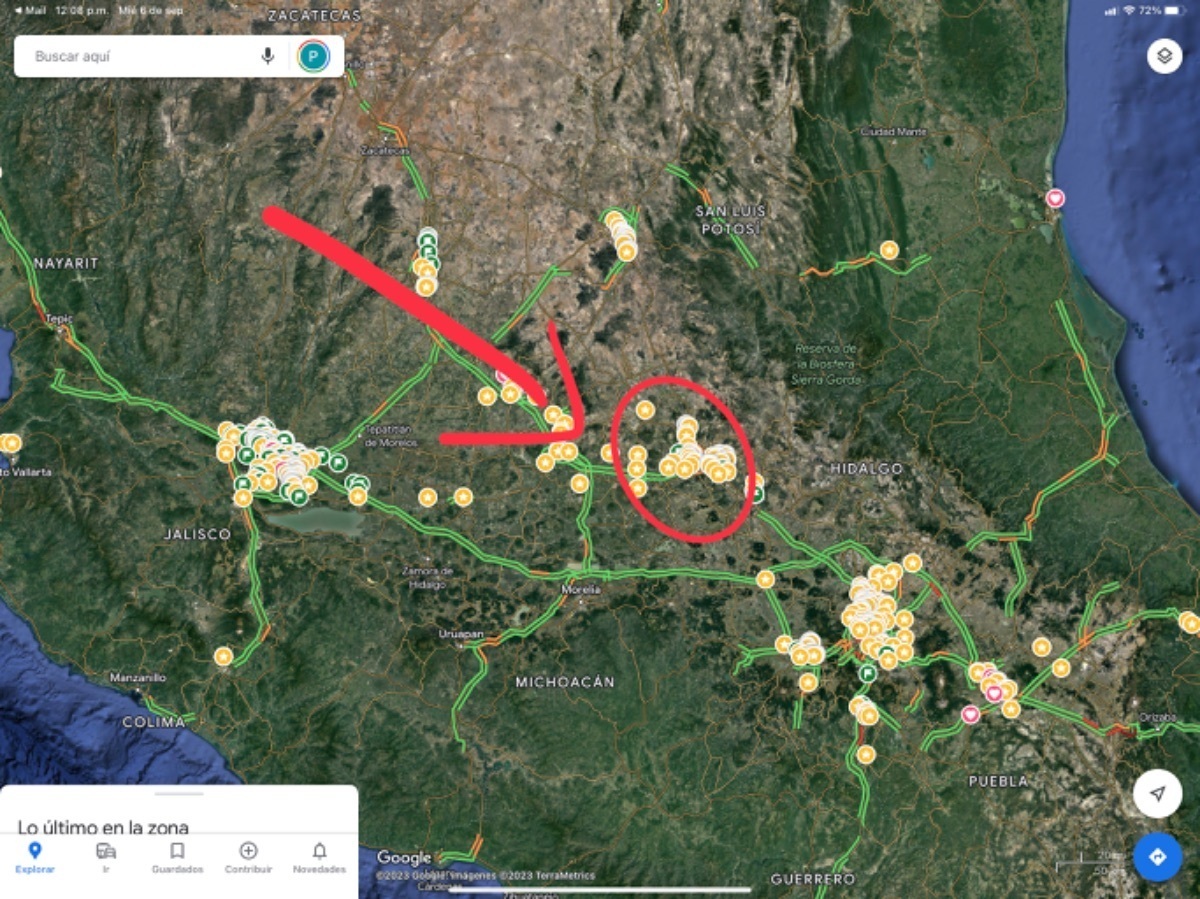This screenshot has width=1200, height=899.
Task: Open the profile avatar with letter P
Action: coord(313,56)
